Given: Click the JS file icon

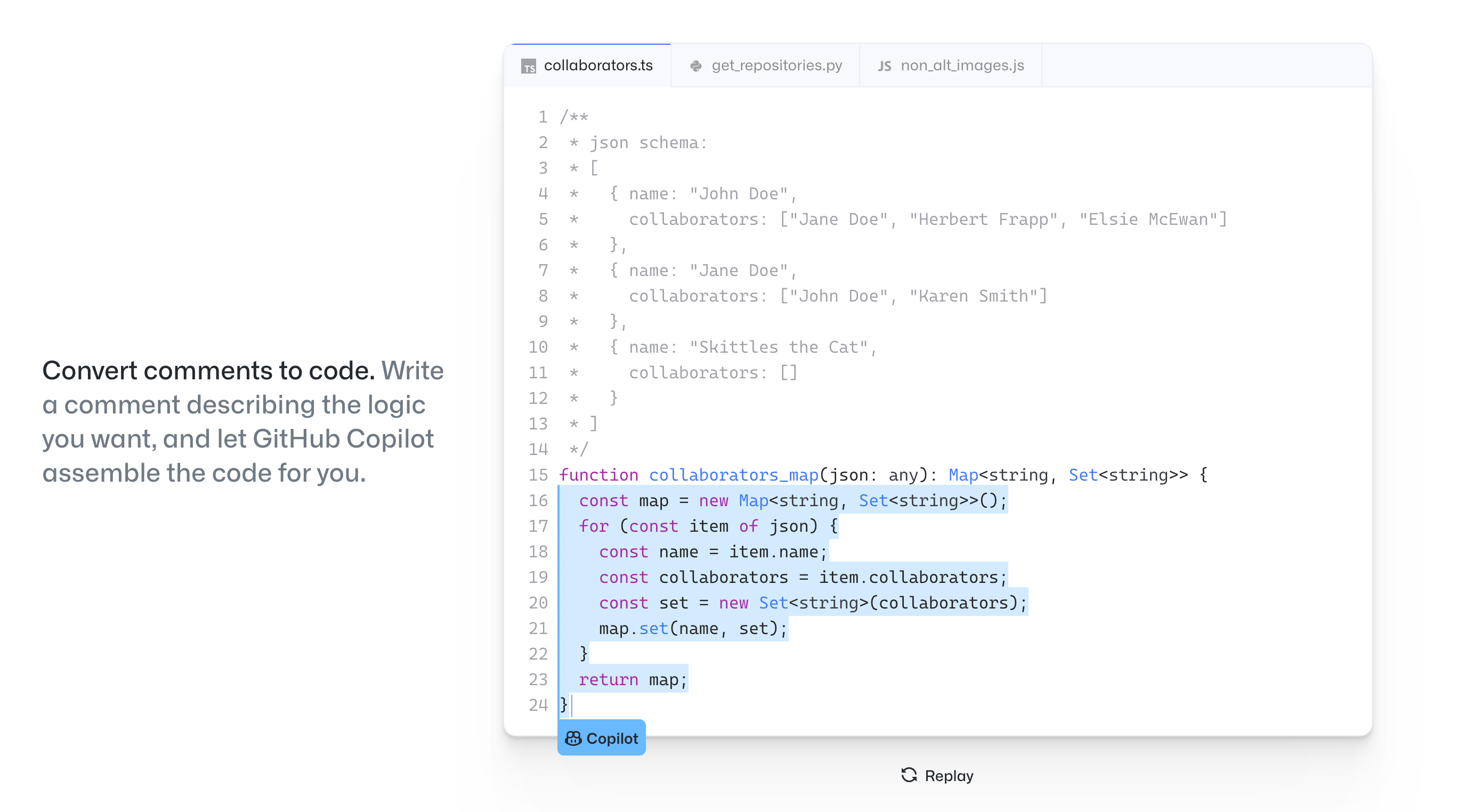Looking at the screenshot, I should point(885,66).
